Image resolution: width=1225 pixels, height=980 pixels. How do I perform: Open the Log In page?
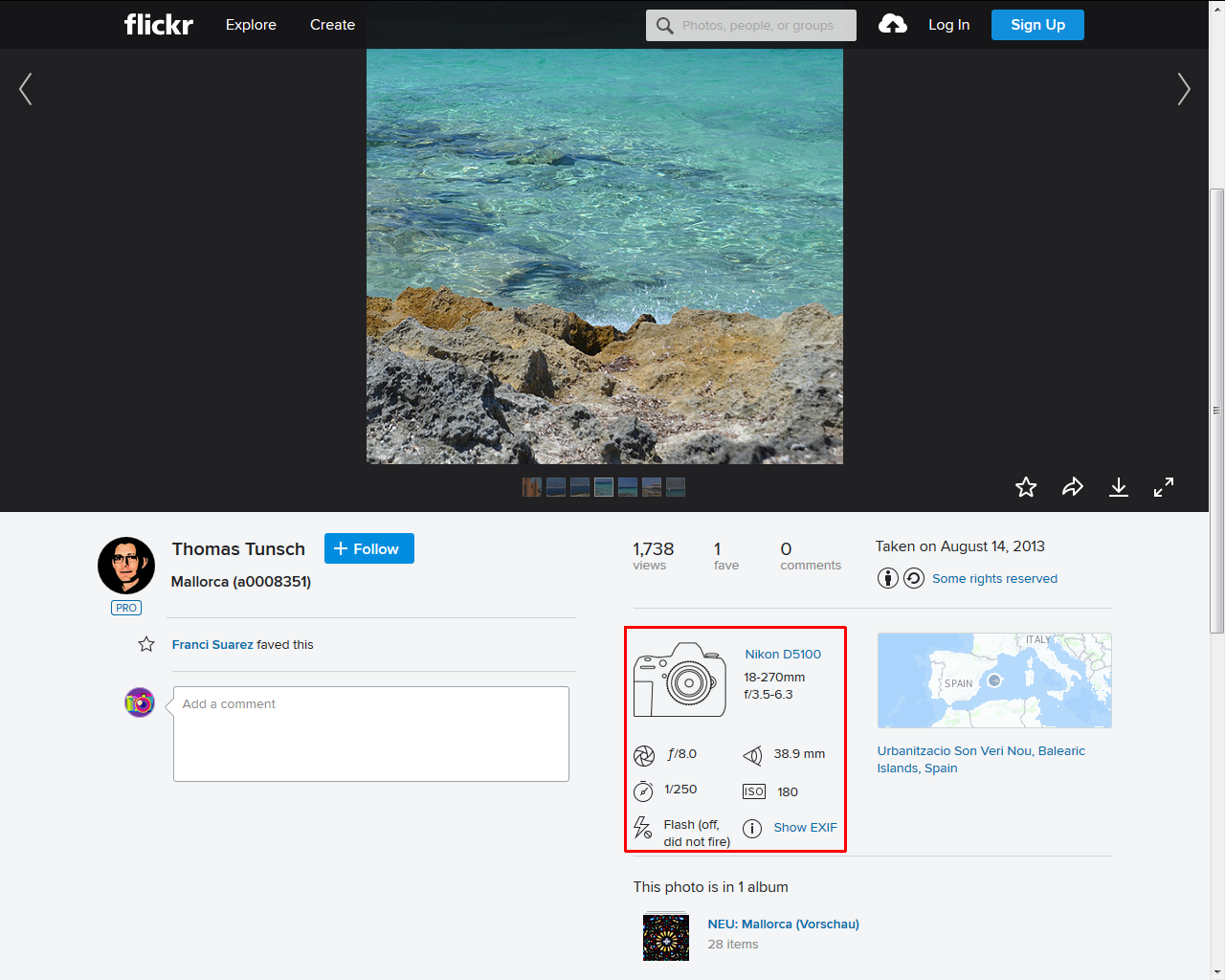point(948,25)
